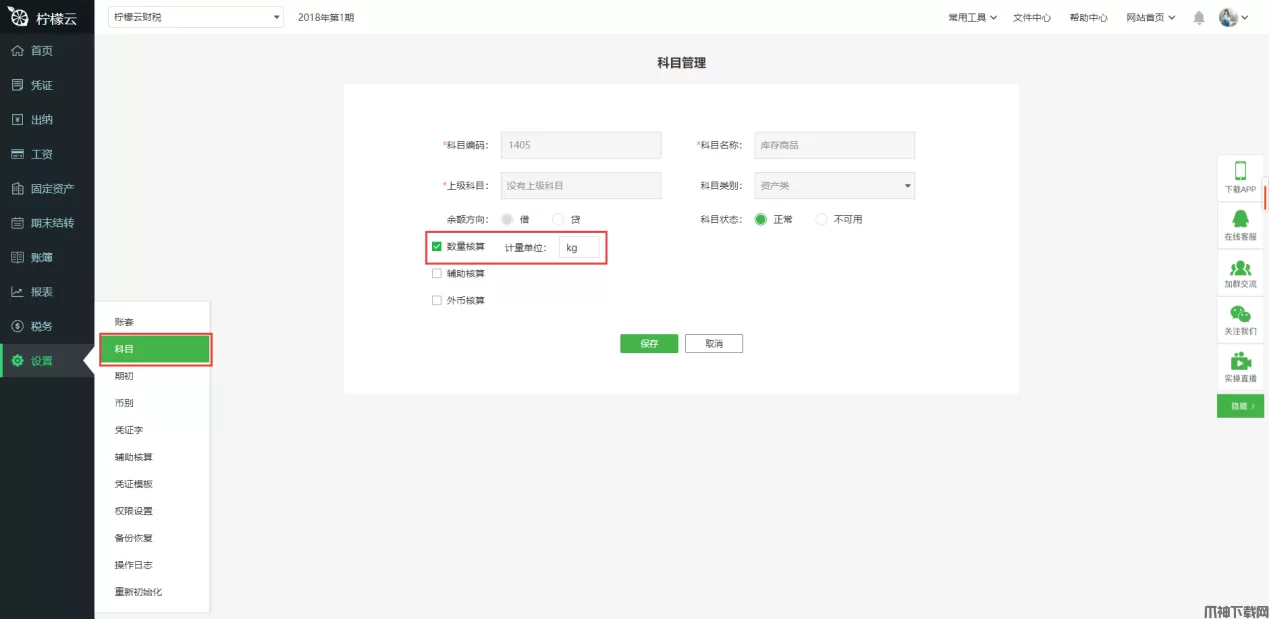This screenshot has height=619, width=1269.
Task: Expand the 常用工具 menu
Action: pos(972,18)
